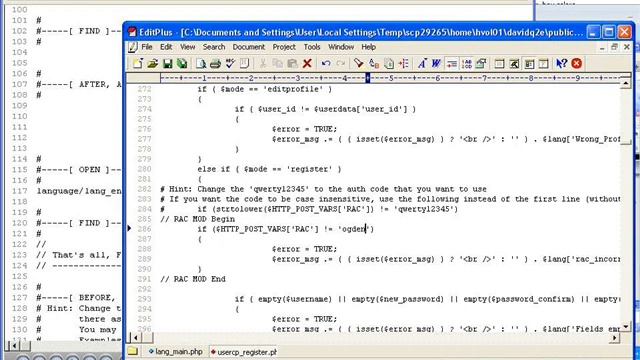The image size is (640, 360).
Task: Click the Save All toolbar icon
Action: pos(182,64)
